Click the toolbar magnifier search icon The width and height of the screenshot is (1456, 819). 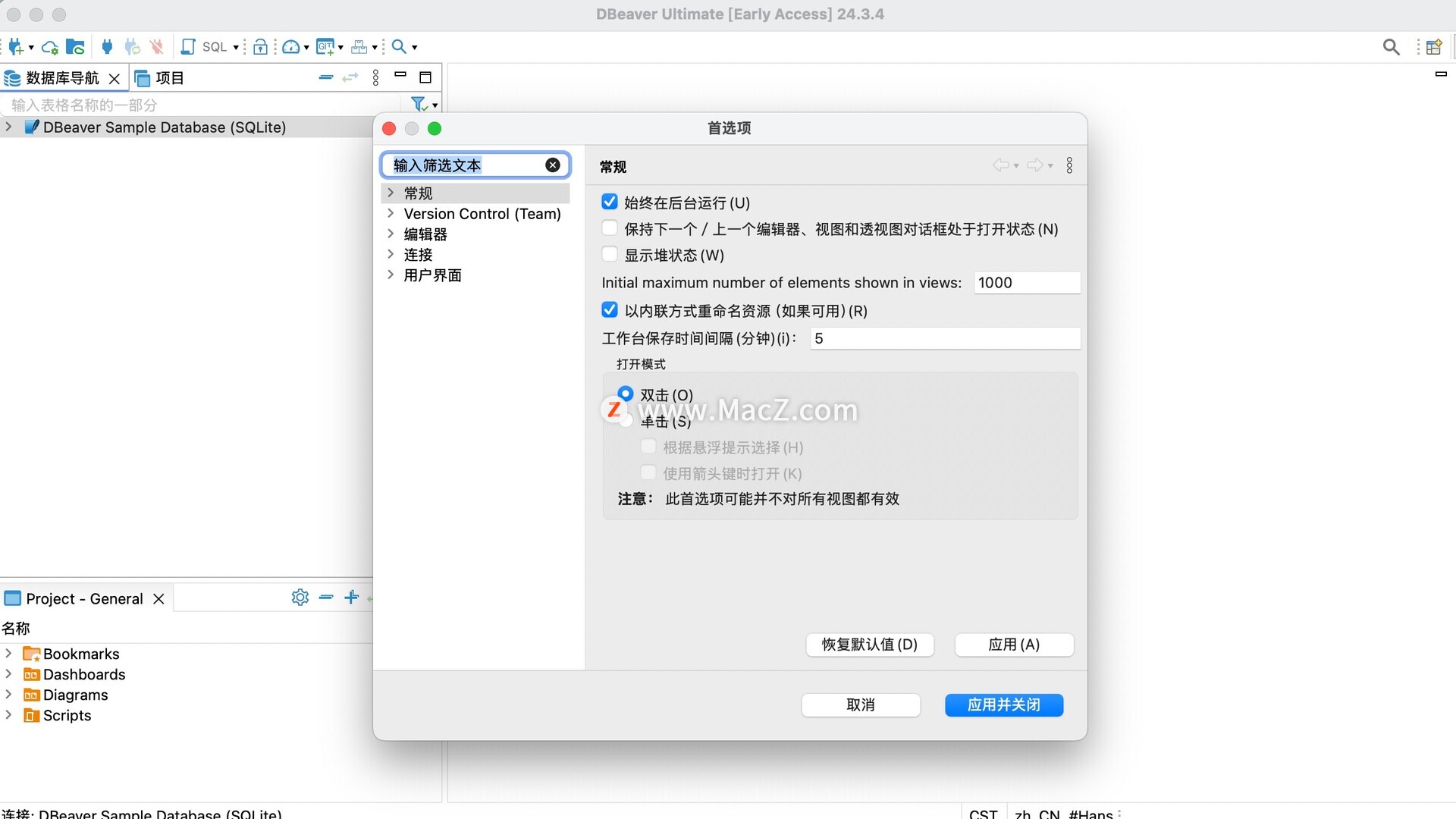pyautogui.click(x=399, y=46)
